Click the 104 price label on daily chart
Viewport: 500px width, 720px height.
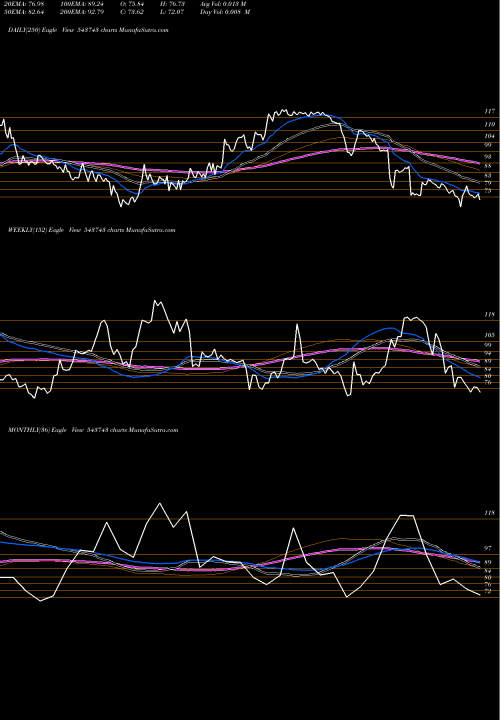pyautogui.click(x=489, y=136)
